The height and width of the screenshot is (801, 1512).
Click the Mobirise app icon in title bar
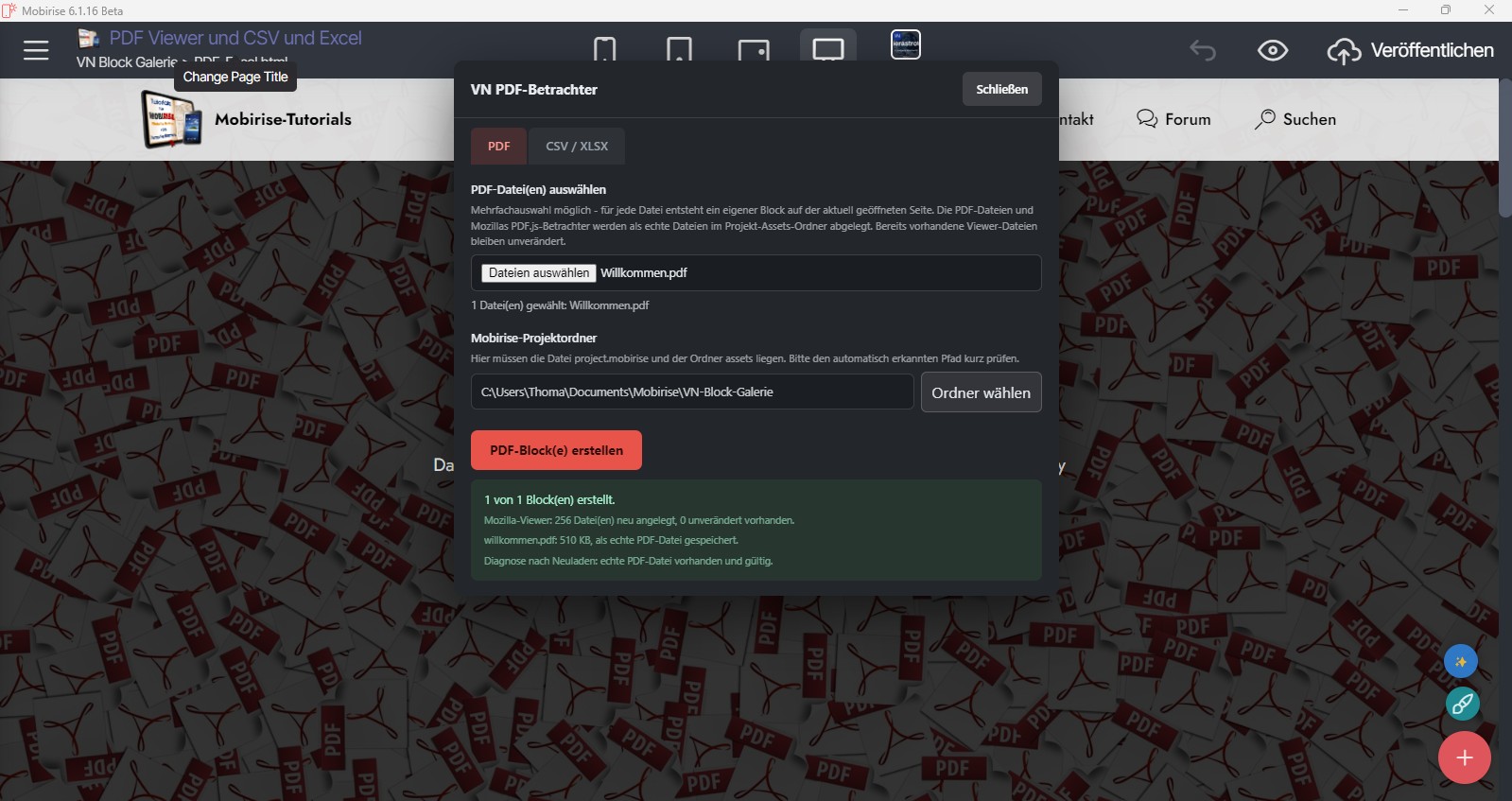9,10
